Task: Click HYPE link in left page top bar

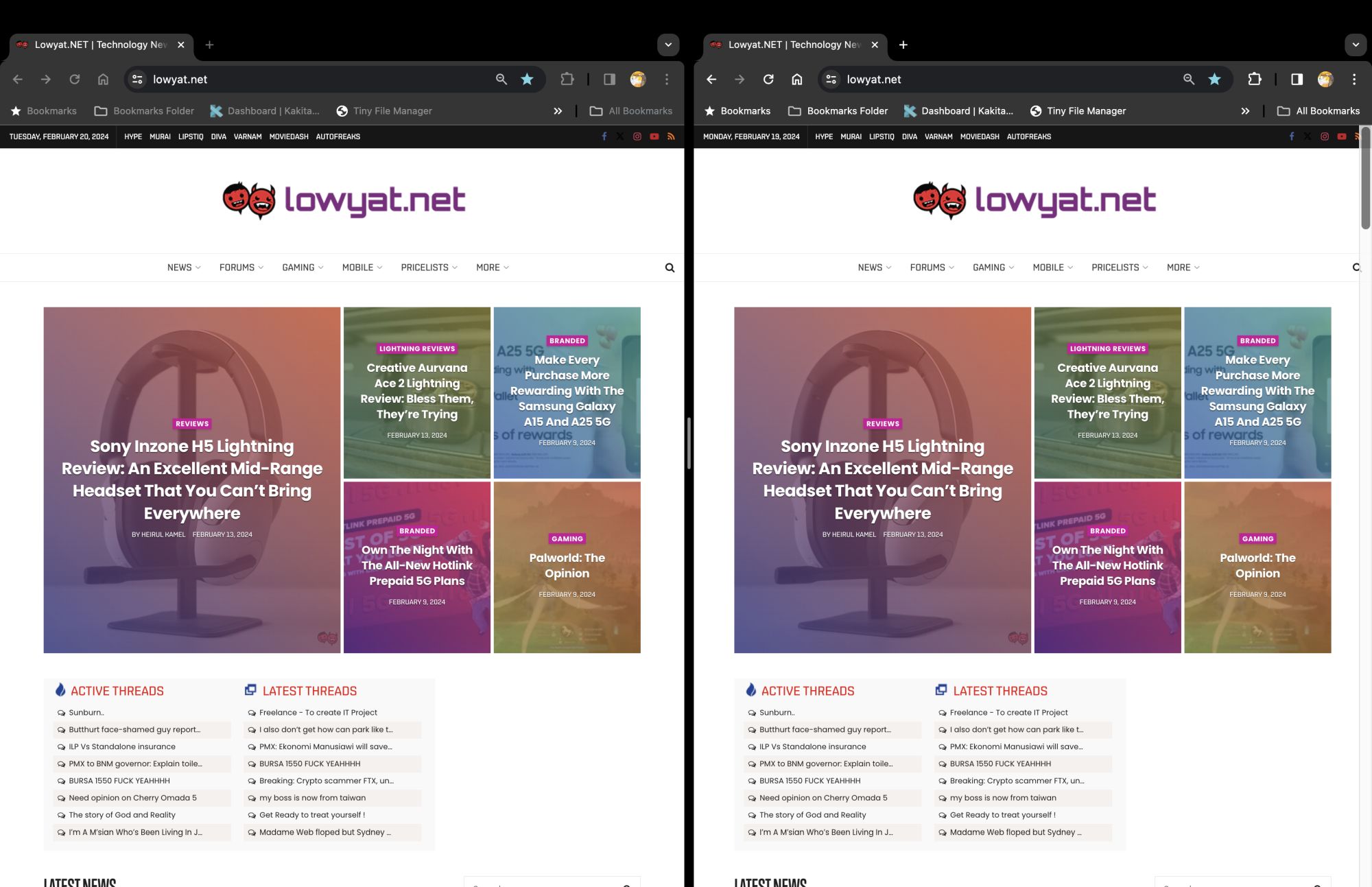Action: 133,137
